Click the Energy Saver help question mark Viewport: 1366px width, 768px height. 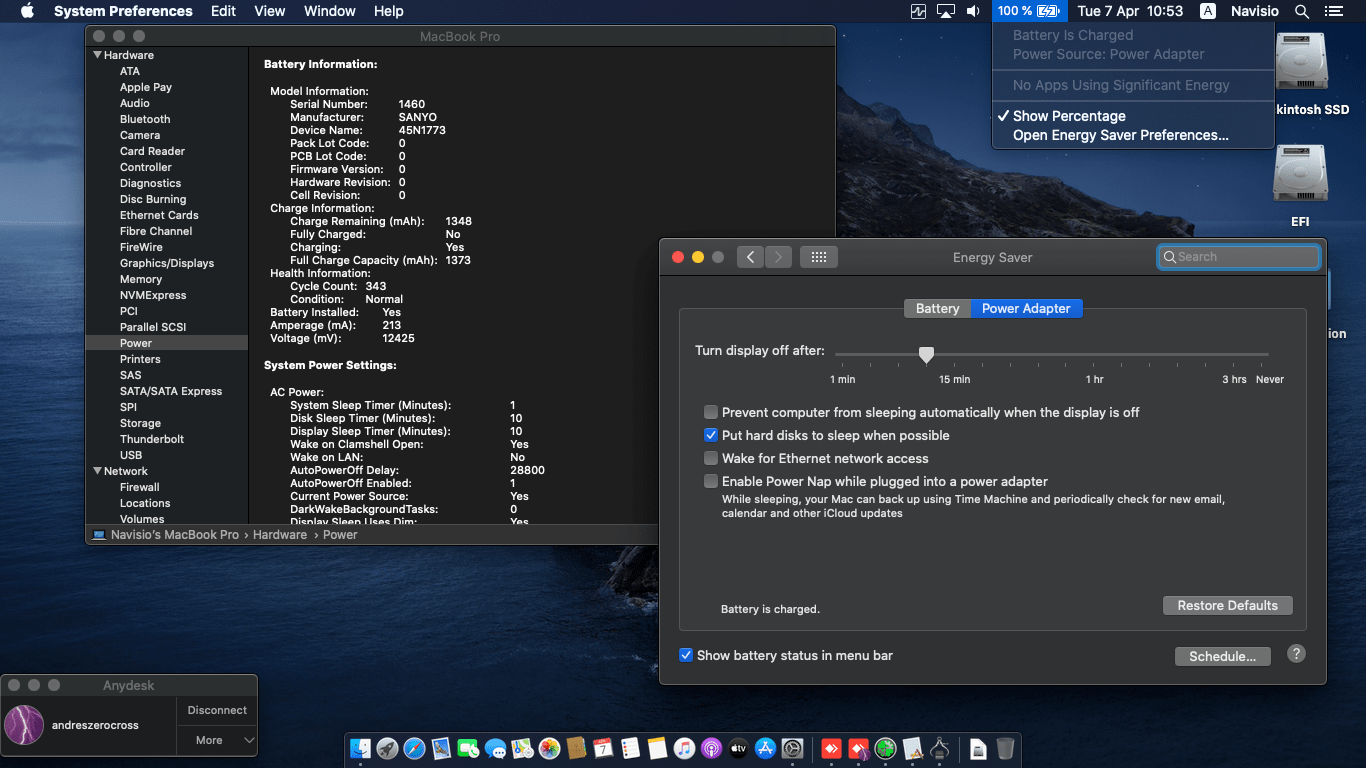(1296, 654)
